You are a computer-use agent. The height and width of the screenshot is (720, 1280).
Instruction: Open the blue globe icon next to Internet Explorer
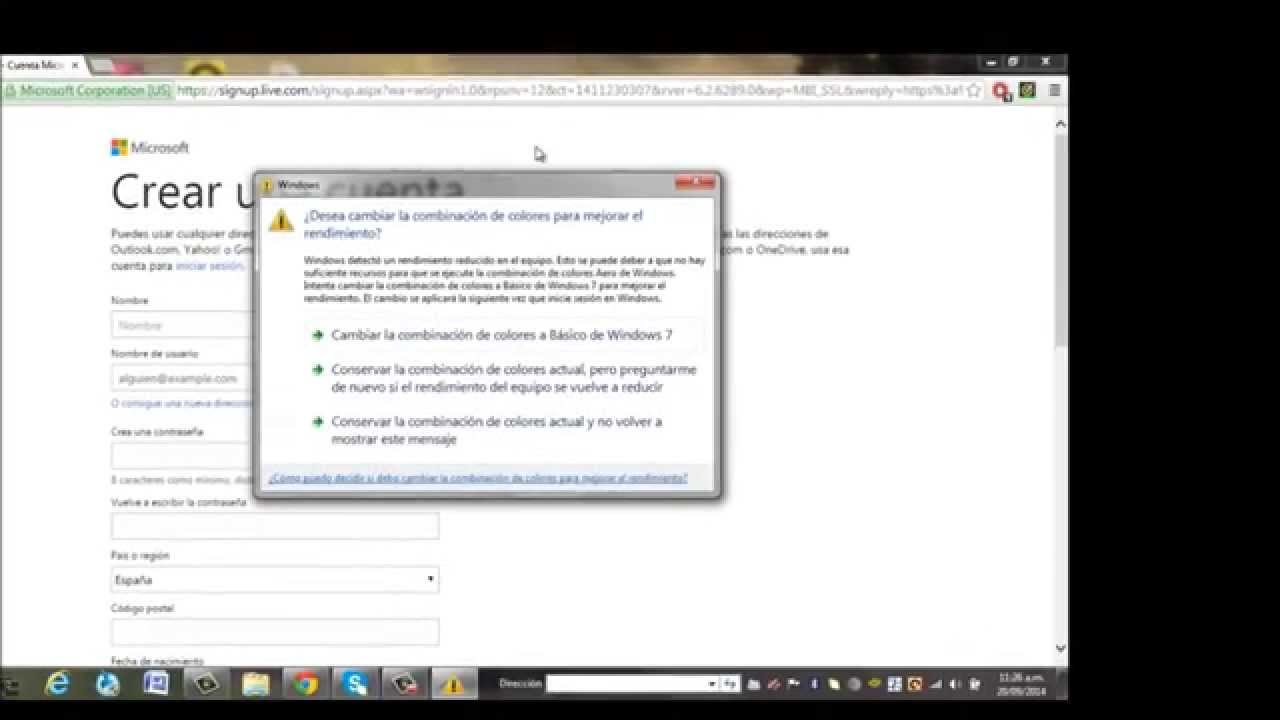[108, 684]
